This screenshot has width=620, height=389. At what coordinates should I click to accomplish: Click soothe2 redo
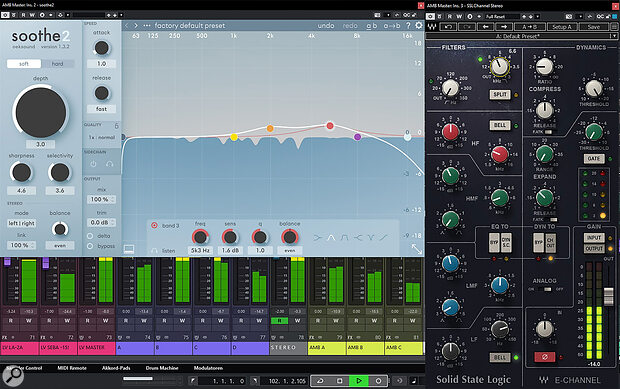pyautogui.click(x=350, y=25)
